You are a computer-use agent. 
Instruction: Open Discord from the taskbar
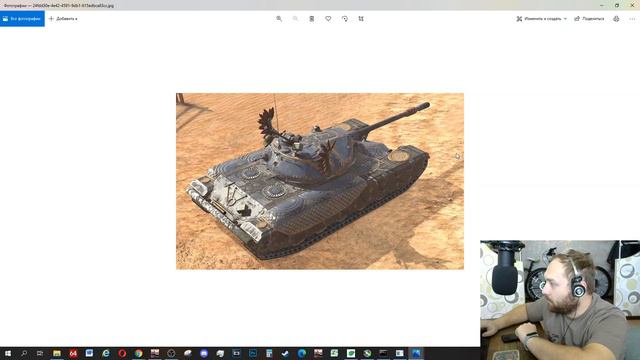(x=204, y=353)
